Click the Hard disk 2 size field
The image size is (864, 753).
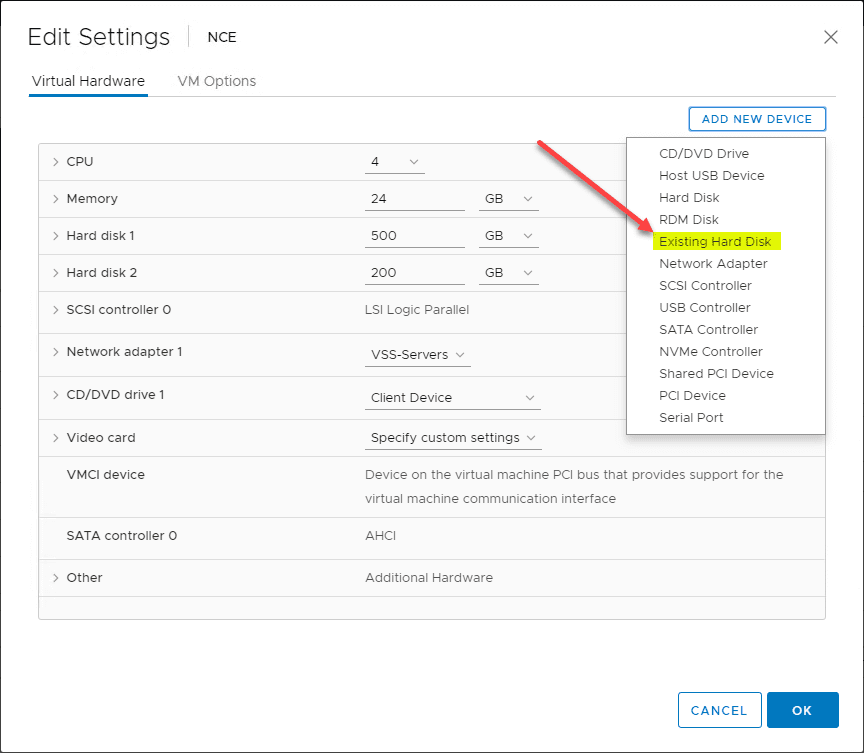tap(414, 273)
